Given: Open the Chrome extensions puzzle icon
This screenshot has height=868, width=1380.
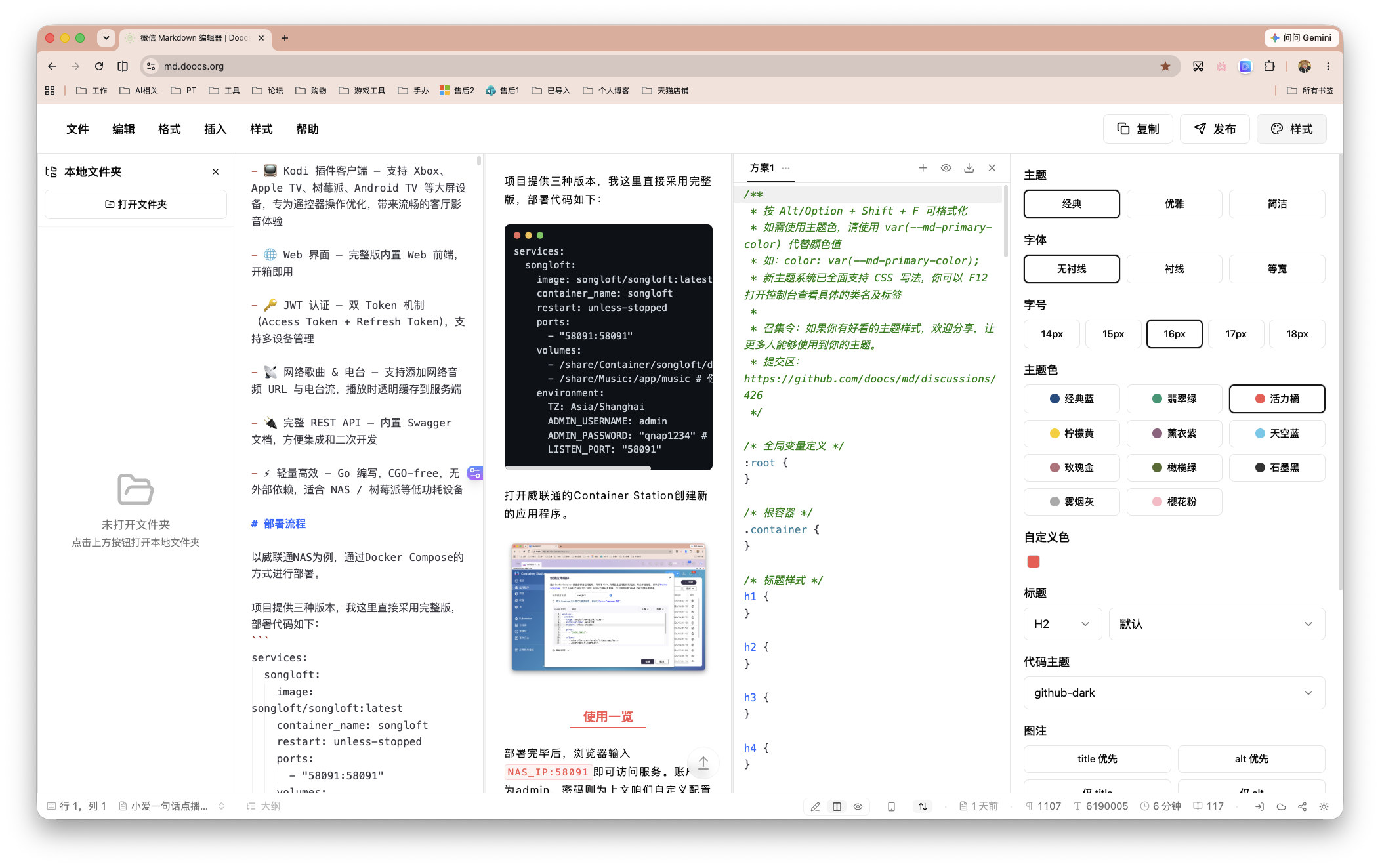Looking at the screenshot, I should point(1269,66).
